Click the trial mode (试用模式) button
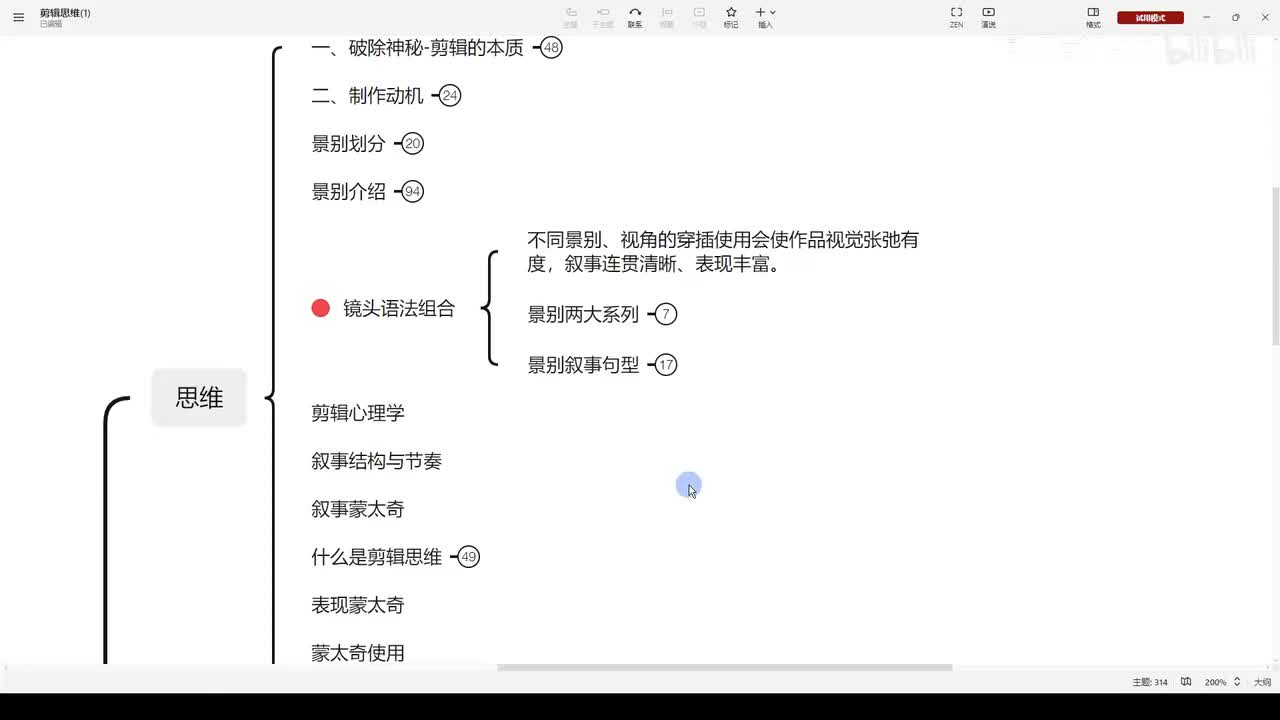 coord(1150,17)
